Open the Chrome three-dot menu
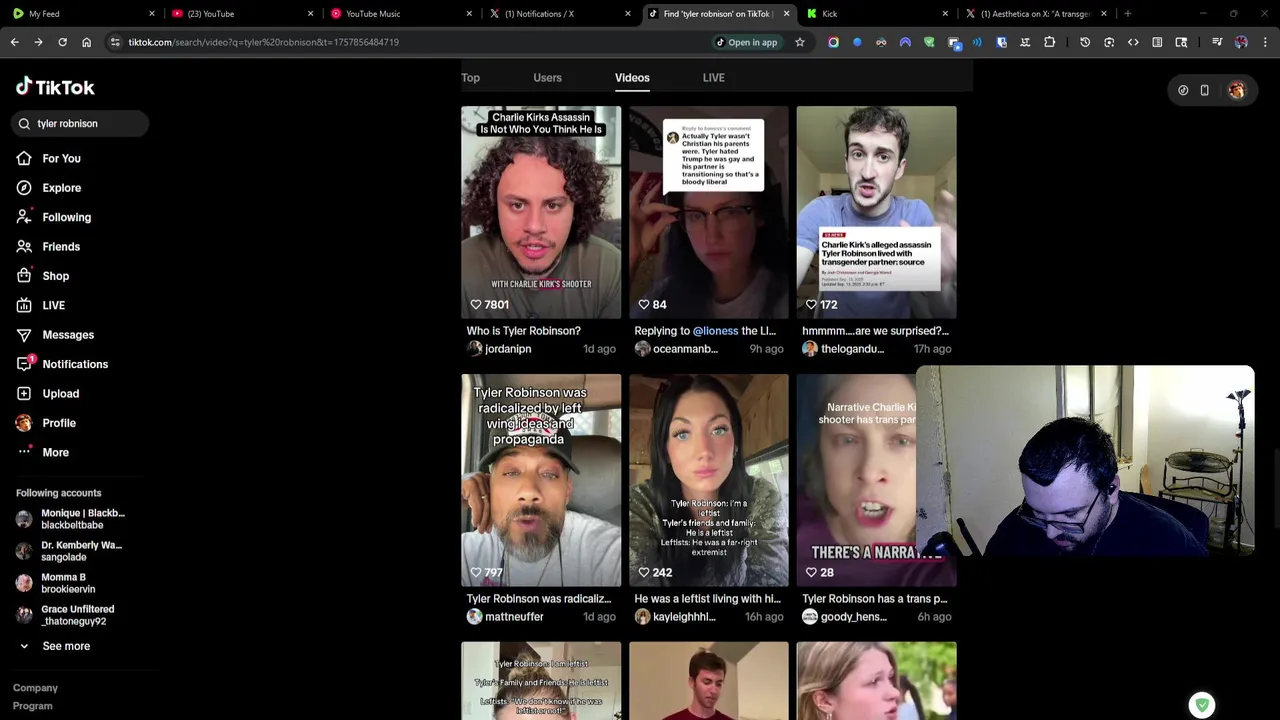The height and width of the screenshot is (720, 1280). click(1265, 42)
